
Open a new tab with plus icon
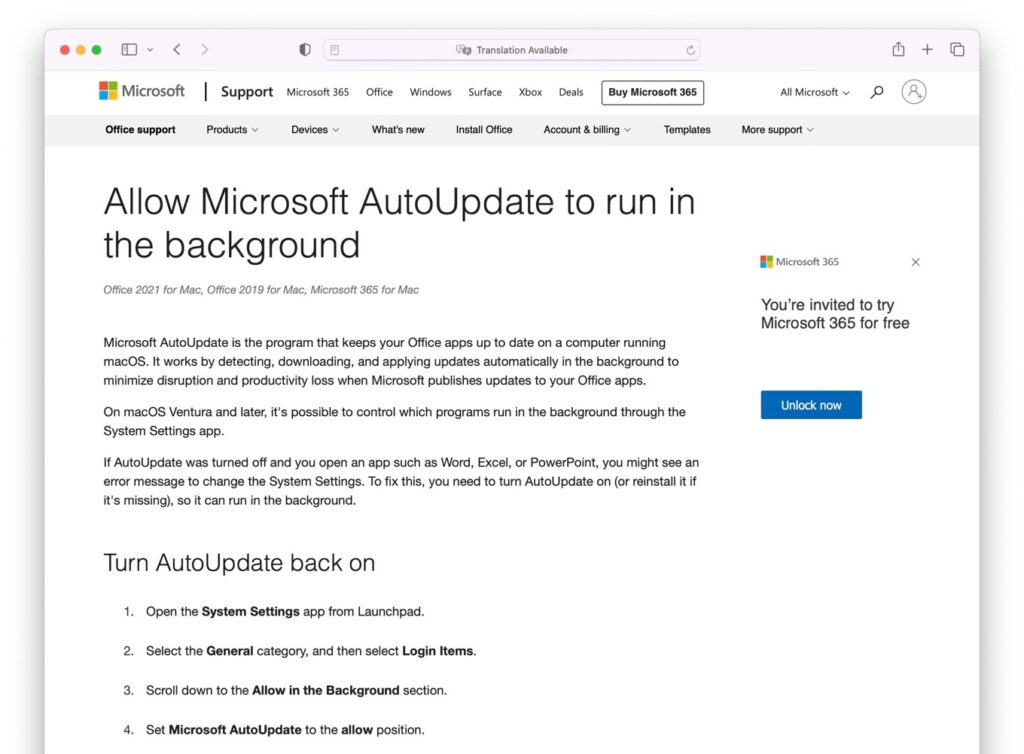coord(927,50)
